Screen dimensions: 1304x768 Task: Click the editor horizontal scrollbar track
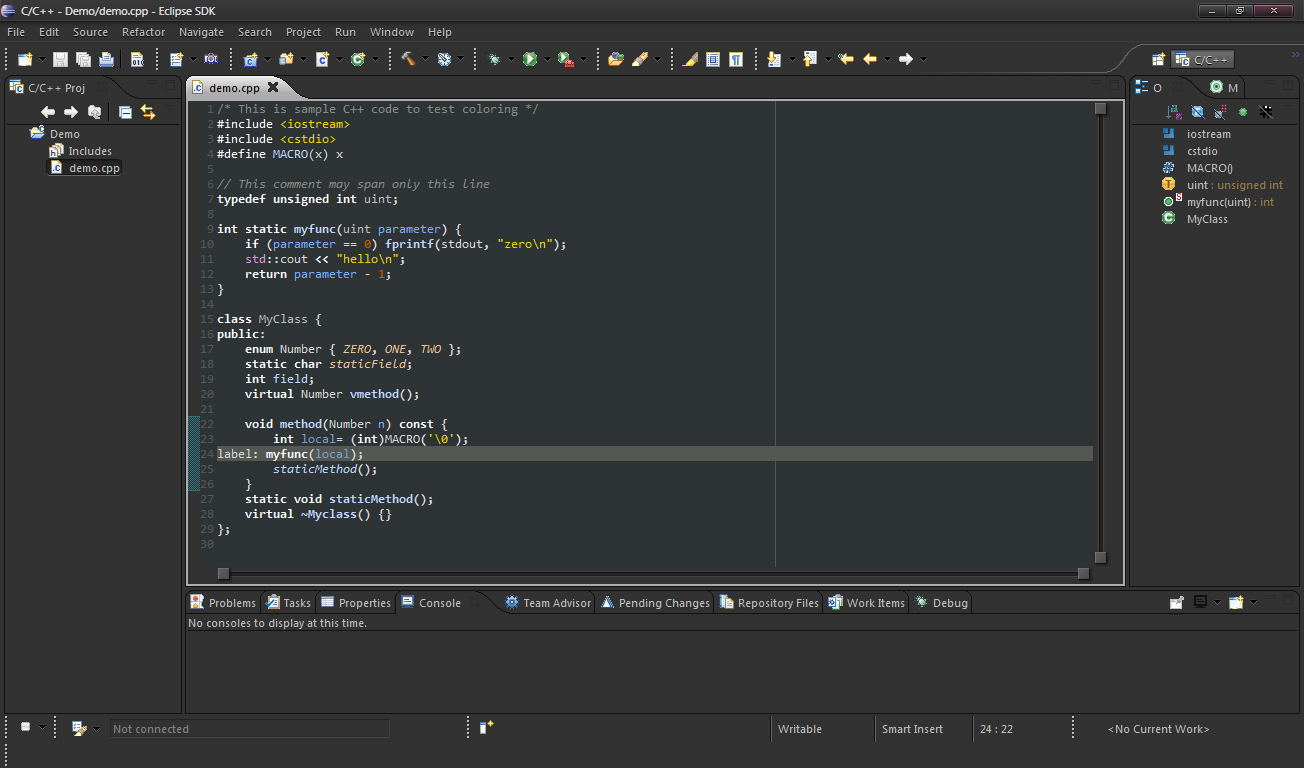653,573
